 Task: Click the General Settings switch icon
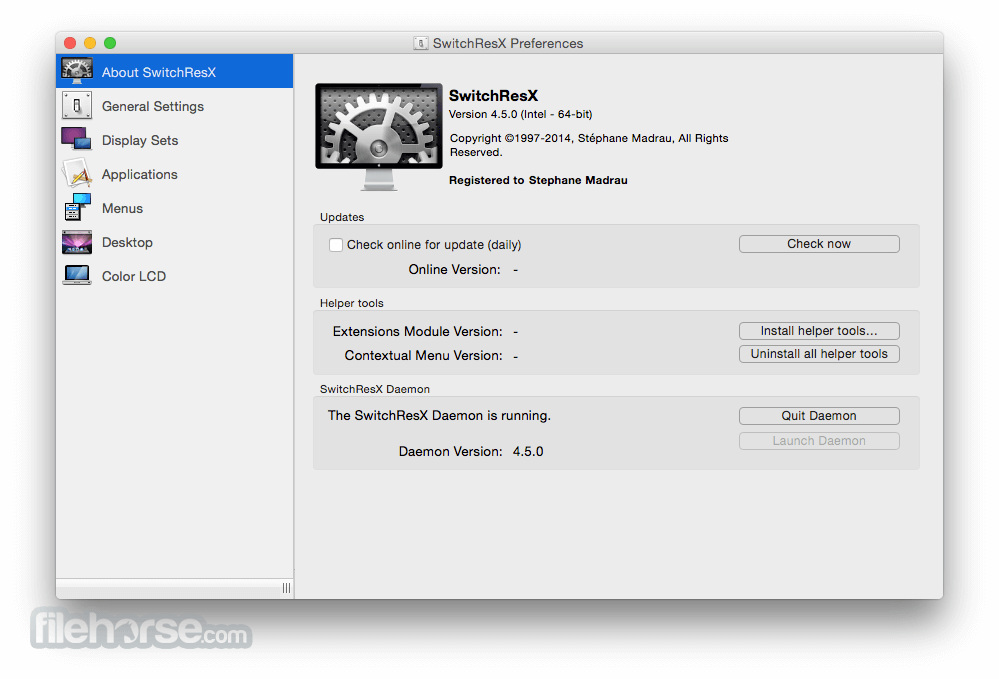point(77,106)
